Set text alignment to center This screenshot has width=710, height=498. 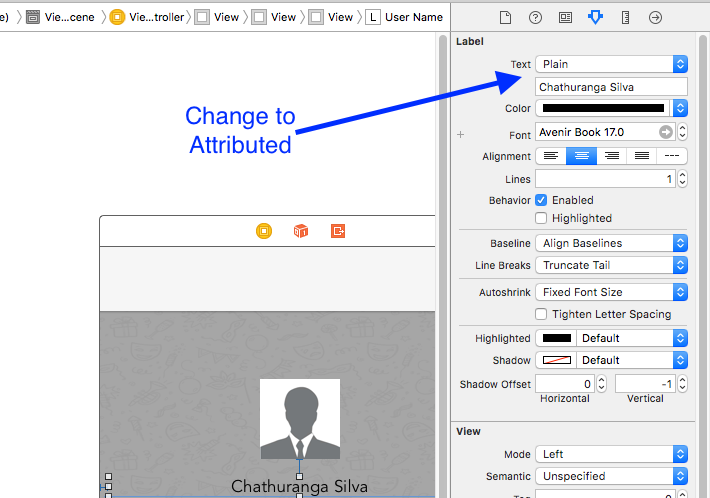(x=581, y=156)
